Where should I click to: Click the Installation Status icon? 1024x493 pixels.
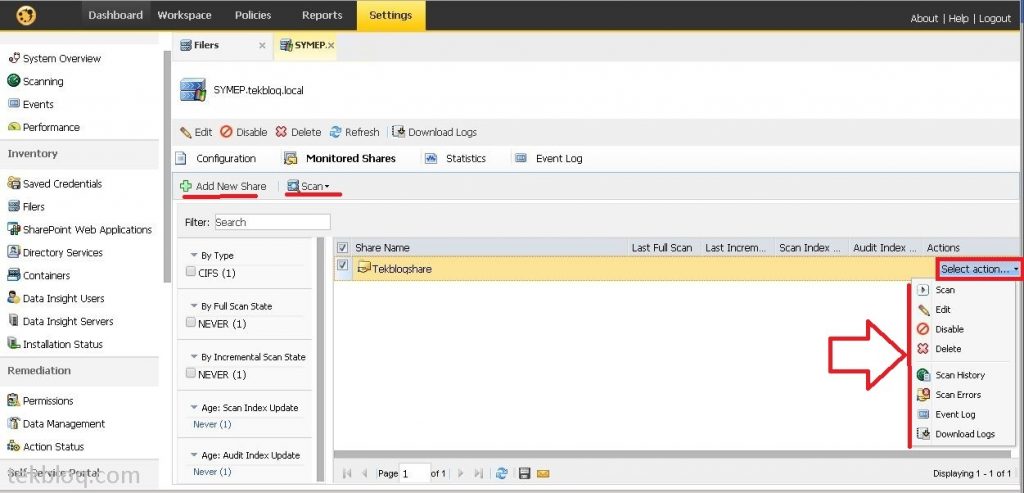(14, 343)
